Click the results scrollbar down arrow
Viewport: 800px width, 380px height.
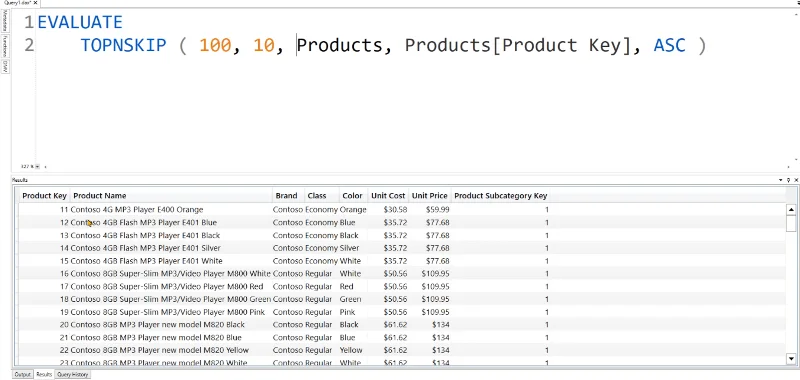point(791,359)
